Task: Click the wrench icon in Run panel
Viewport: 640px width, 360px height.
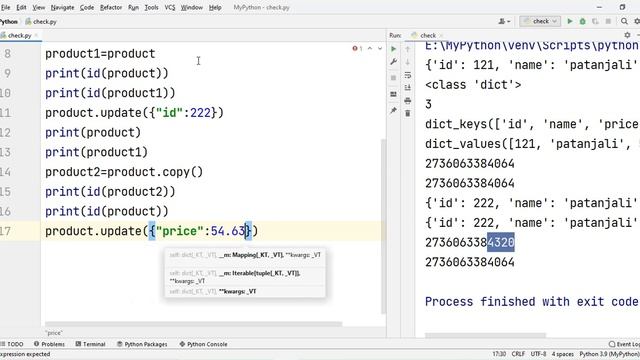Action: pyautogui.click(x=393, y=62)
